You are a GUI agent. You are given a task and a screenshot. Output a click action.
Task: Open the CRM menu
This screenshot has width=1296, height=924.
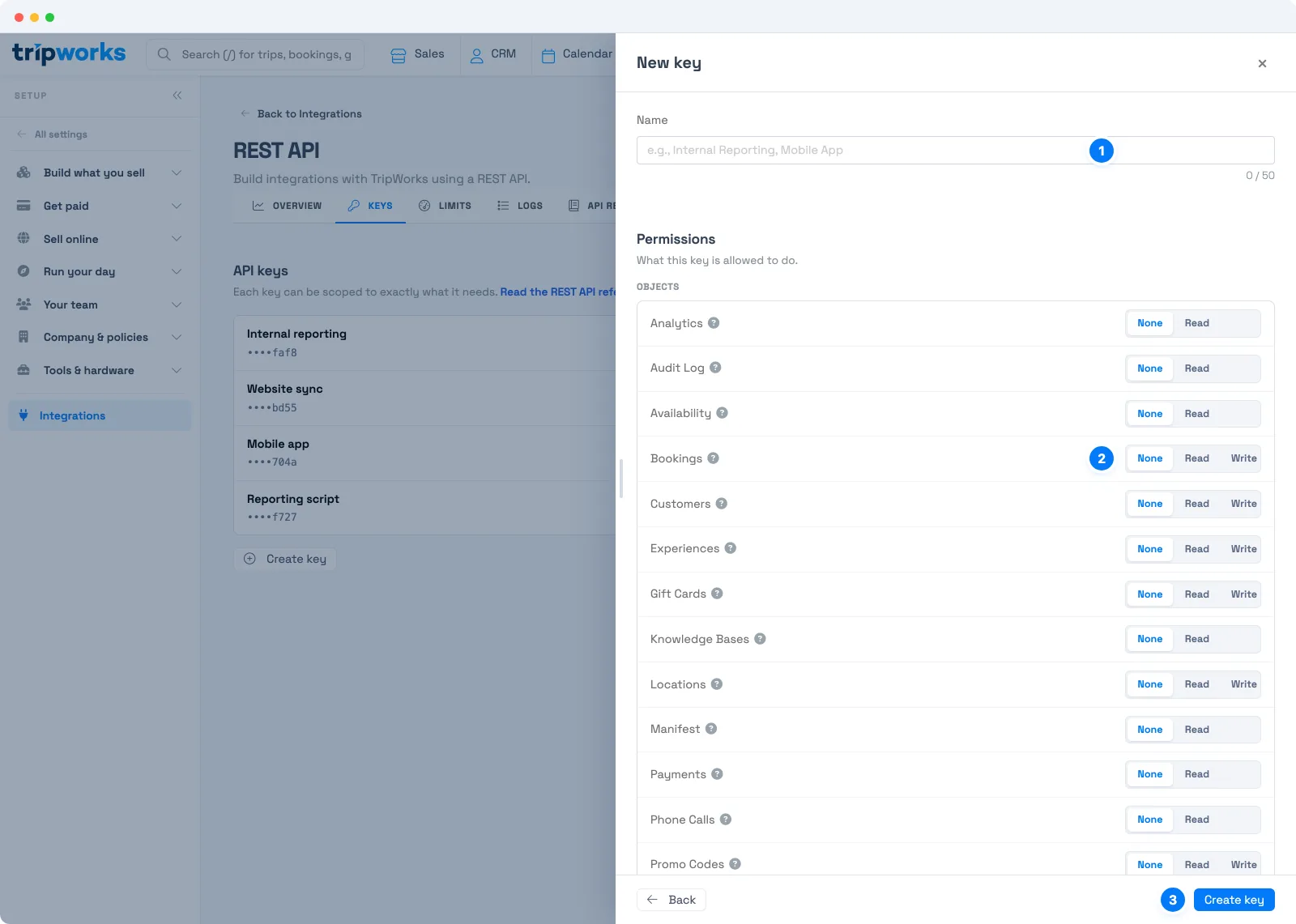tap(492, 54)
